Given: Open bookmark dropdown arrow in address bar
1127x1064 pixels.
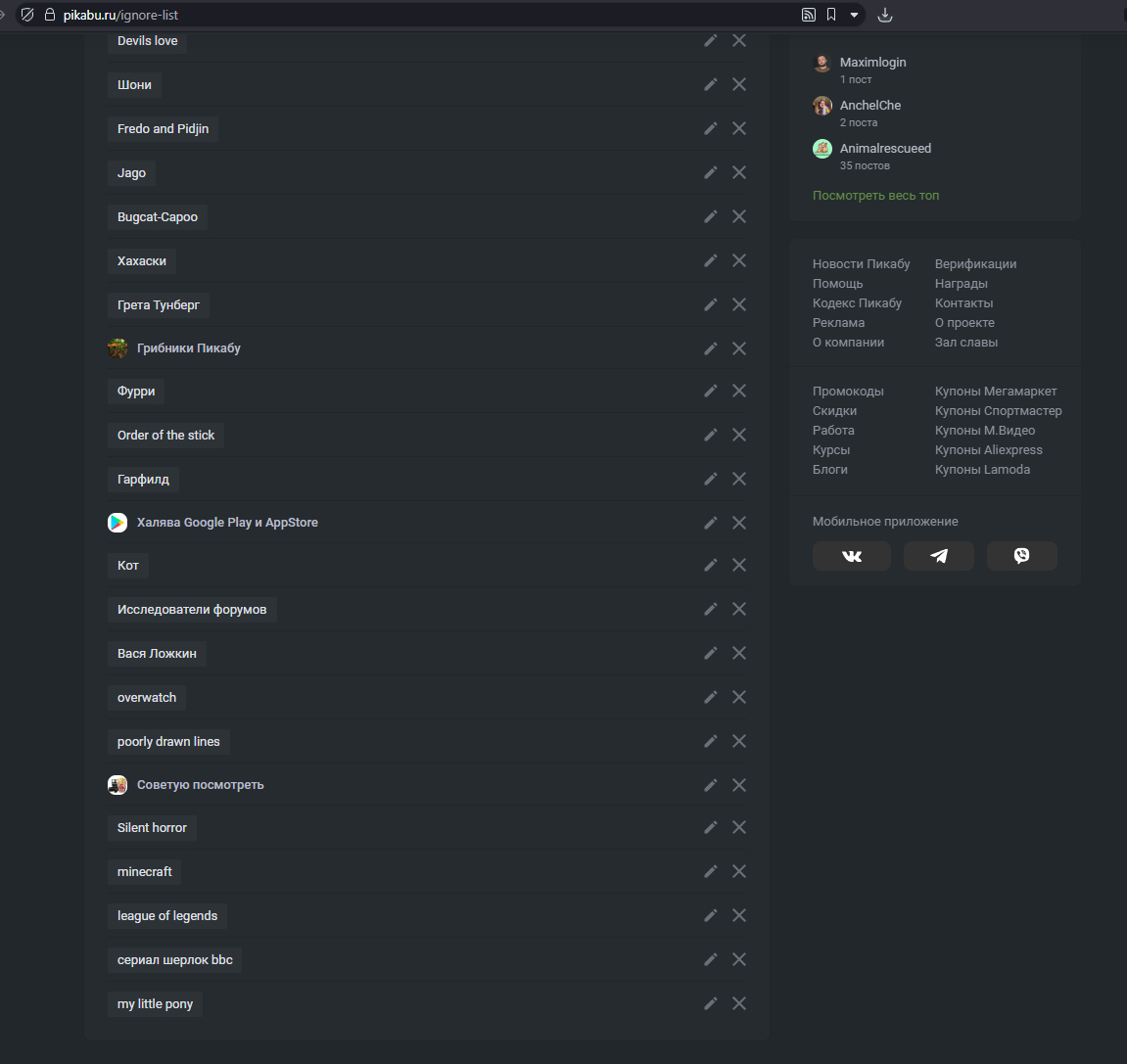Looking at the screenshot, I should (854, 15).
